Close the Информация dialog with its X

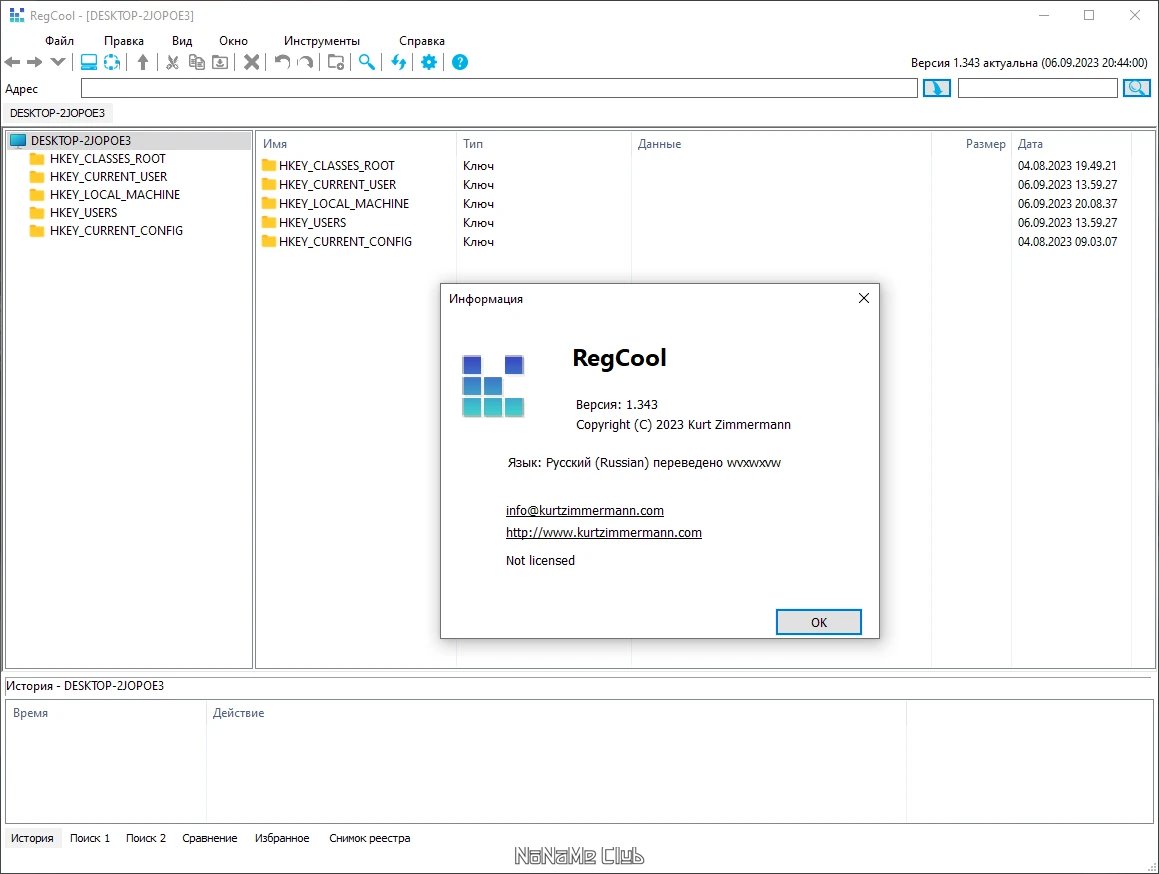click(863, 298)
